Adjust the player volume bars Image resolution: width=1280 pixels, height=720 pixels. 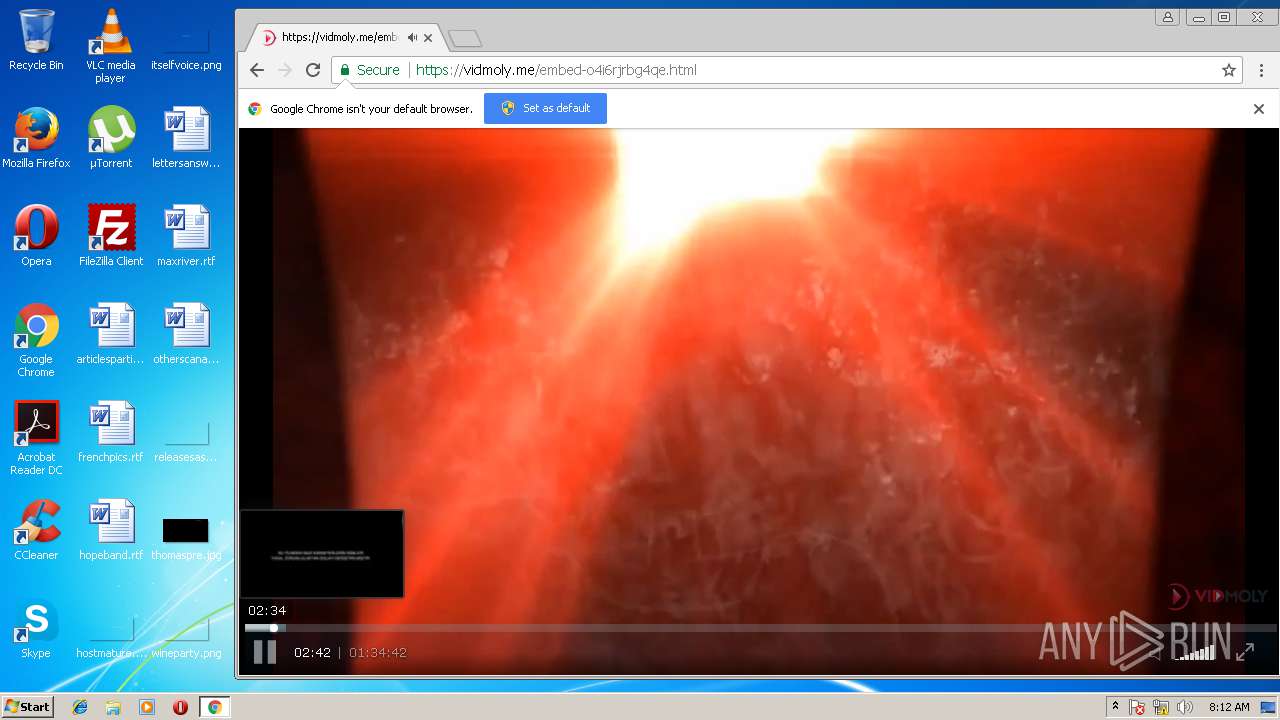pyautogui.click(x=1195, y=653)
